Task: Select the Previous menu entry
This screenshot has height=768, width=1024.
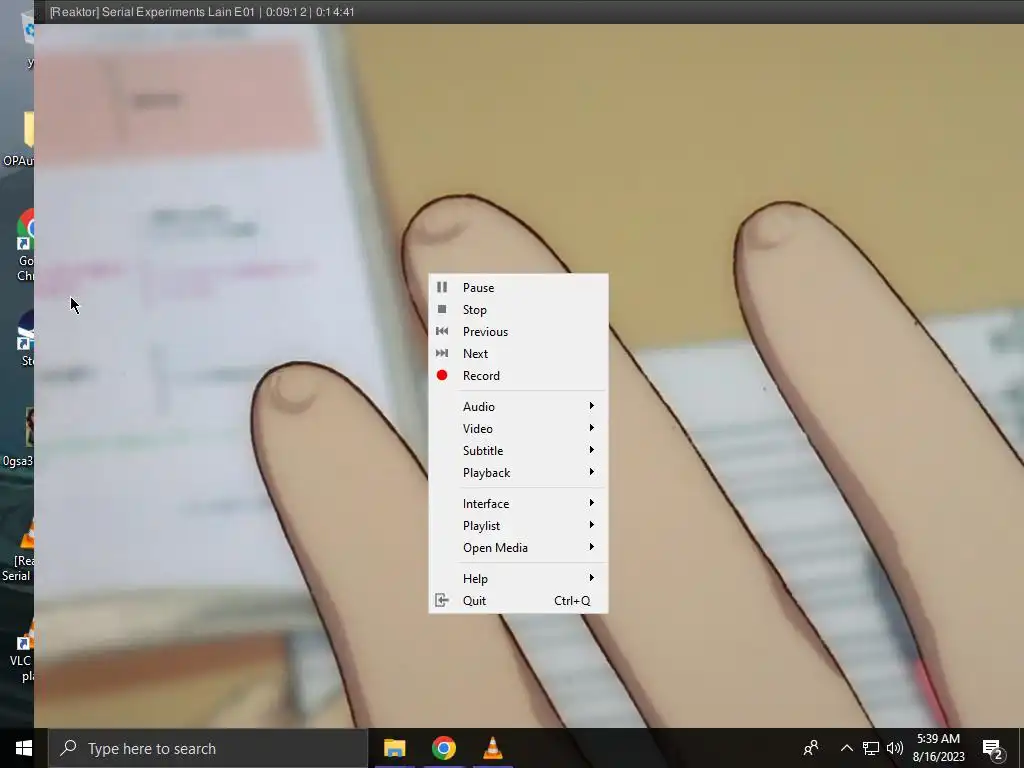Action: [519, 331]
